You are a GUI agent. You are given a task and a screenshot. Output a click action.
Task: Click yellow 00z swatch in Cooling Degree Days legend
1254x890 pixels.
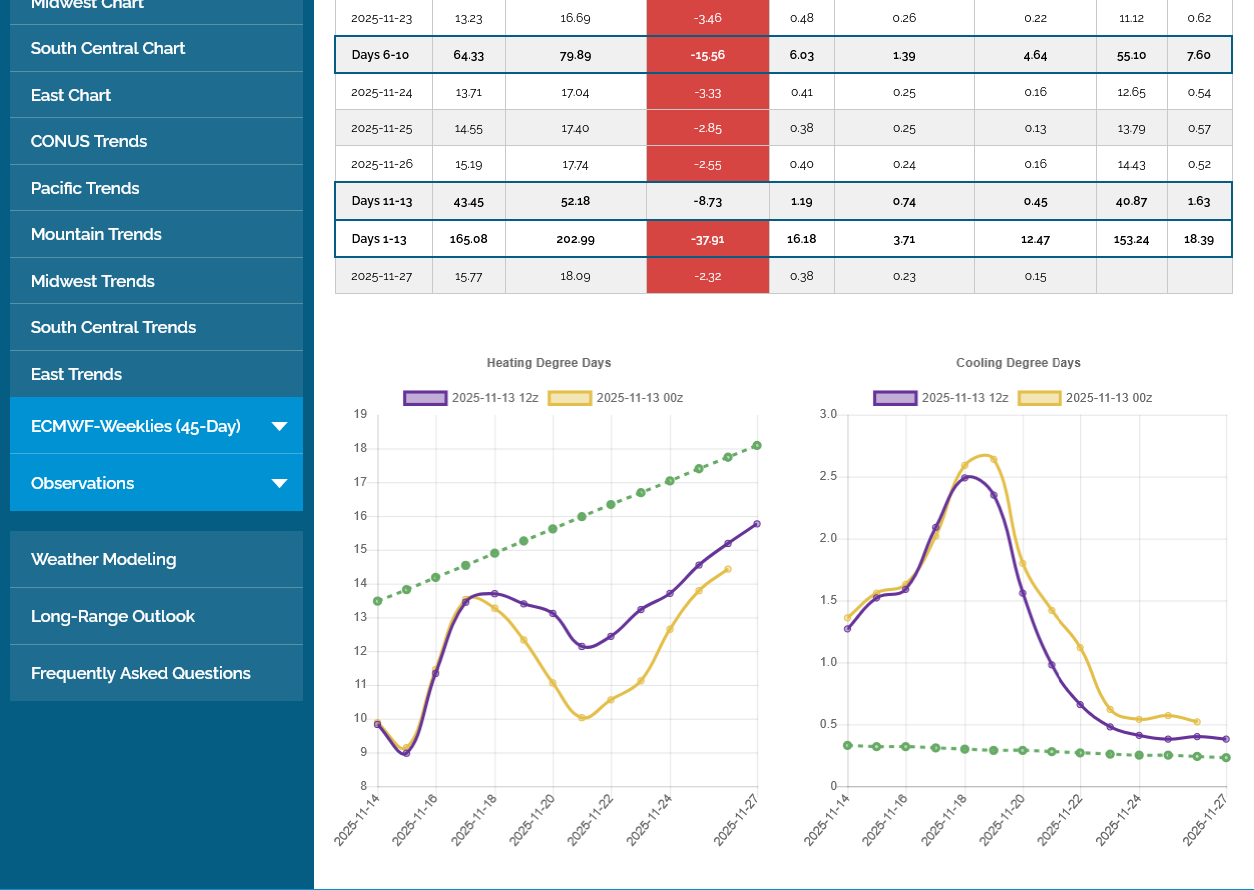pos(1039,398)
